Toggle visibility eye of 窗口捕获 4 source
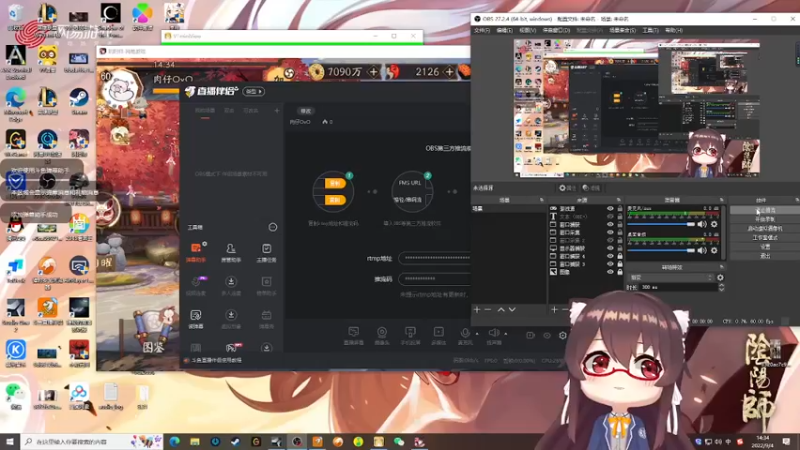Viewport: 800px width, 450px height. pos(610,256)
